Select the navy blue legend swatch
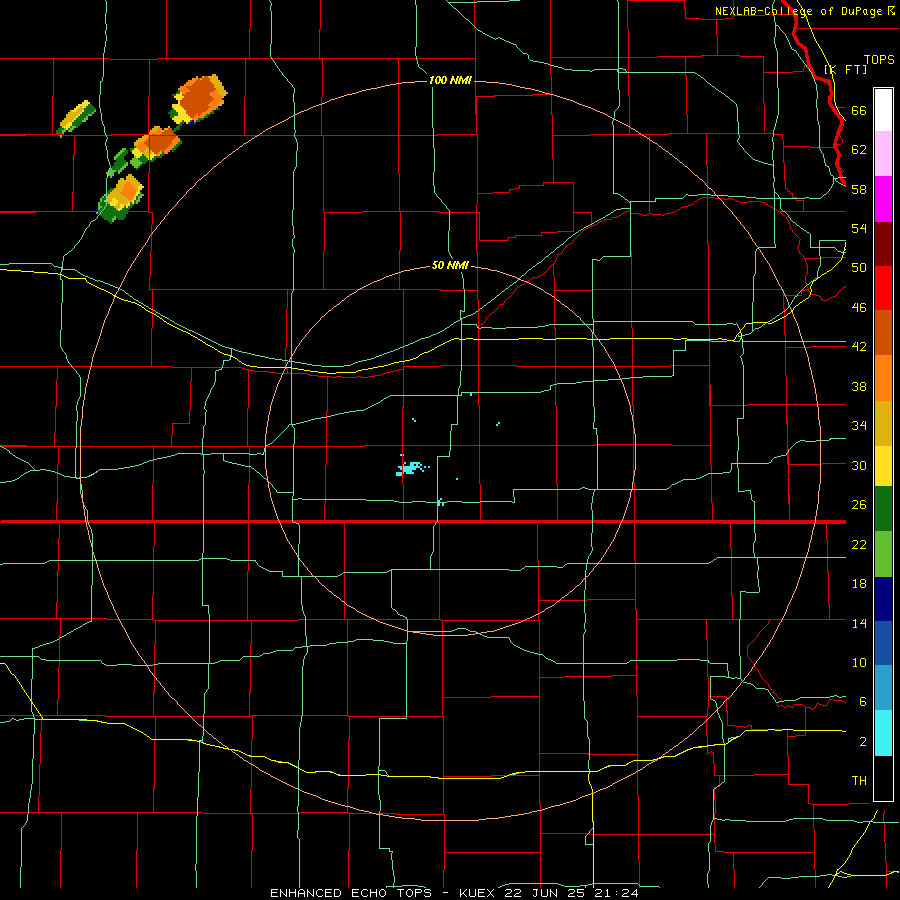The height and width of the screenshot is (900, 900). (x=883, y=599)
